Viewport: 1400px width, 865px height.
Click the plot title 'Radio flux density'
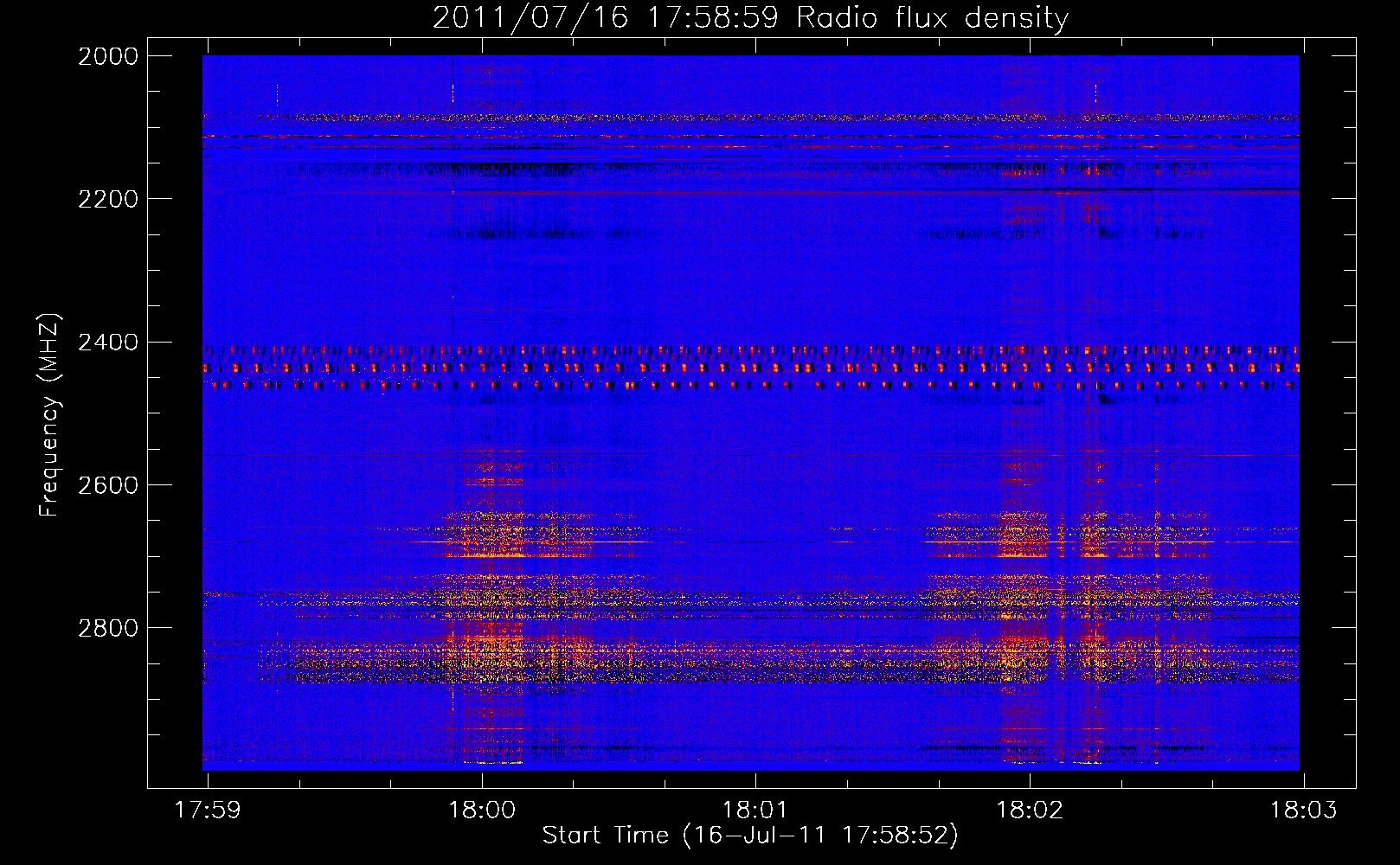pyautogui.click(x=933, y=18)
